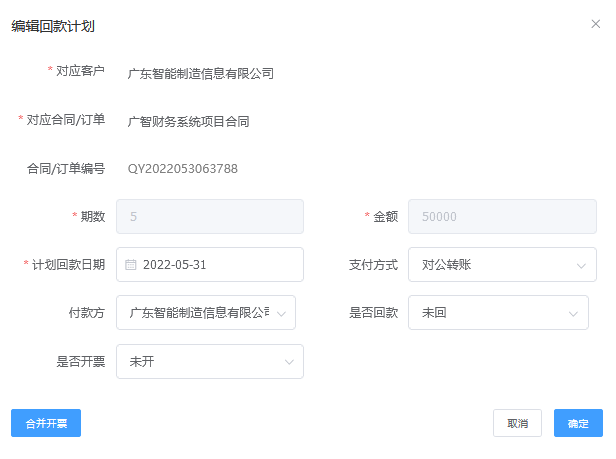Image resolution: width=616 pixels, height=459 pixels.
Task: Open the 是否回款 dropdown showing 未回
Action: (490, 313)
